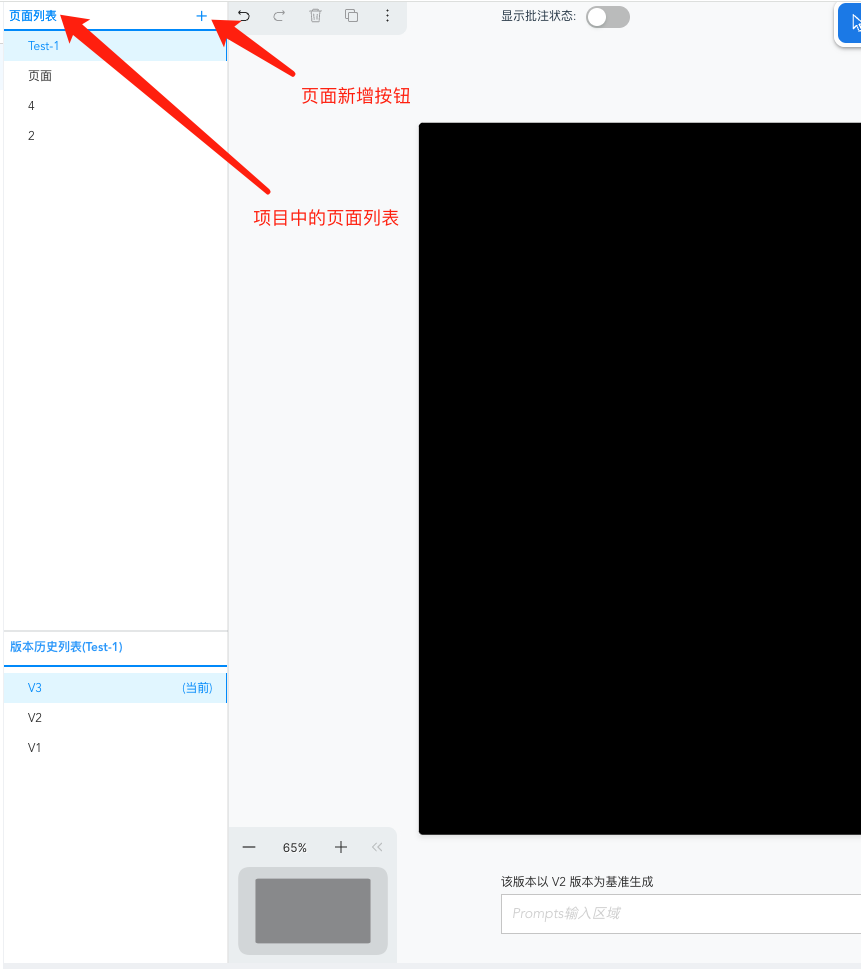Open the three-dot more options icon
The width and height of the screenshot is (861, 969).
[387, 17]
